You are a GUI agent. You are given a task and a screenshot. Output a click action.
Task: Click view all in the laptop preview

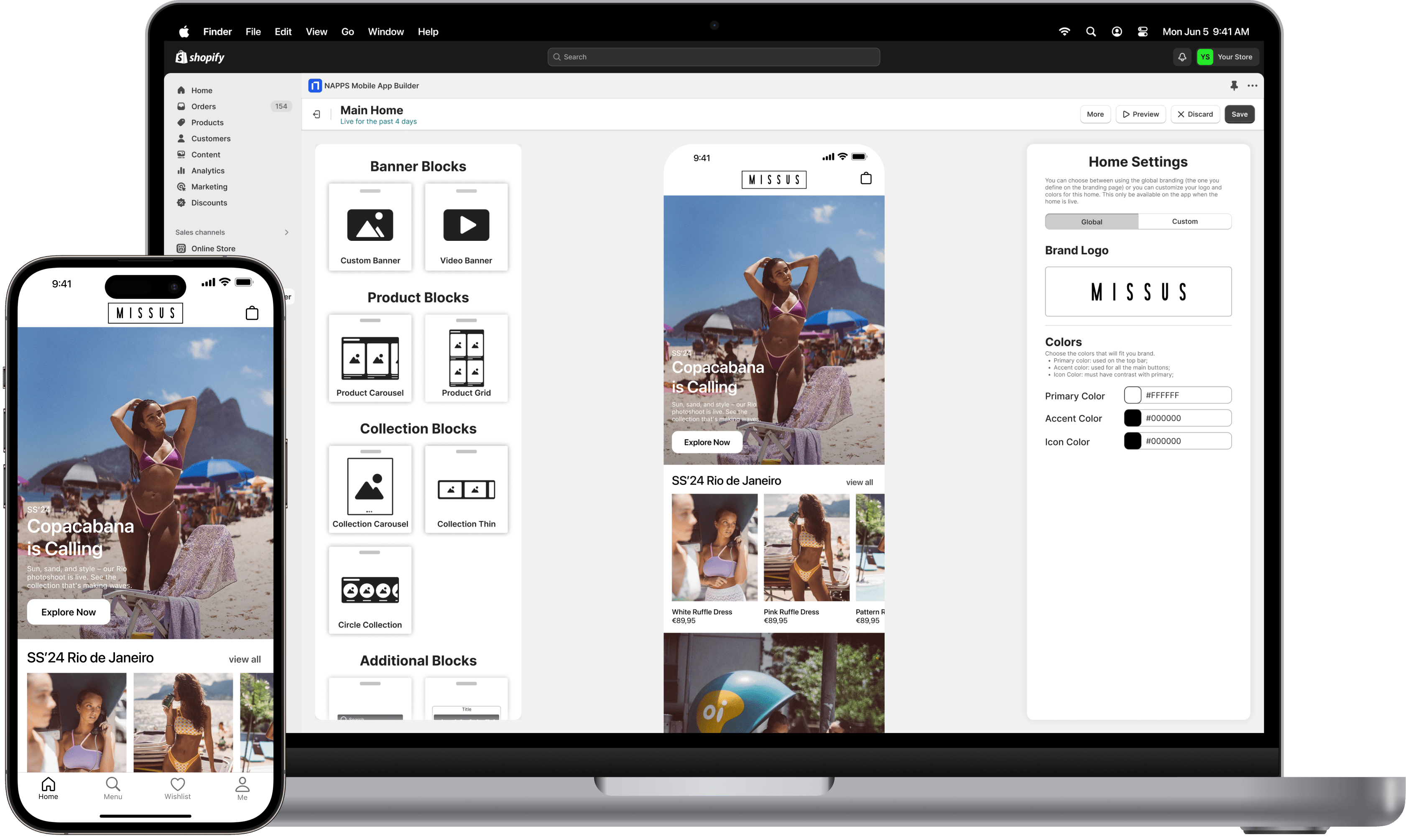click(x=859, y=482)
